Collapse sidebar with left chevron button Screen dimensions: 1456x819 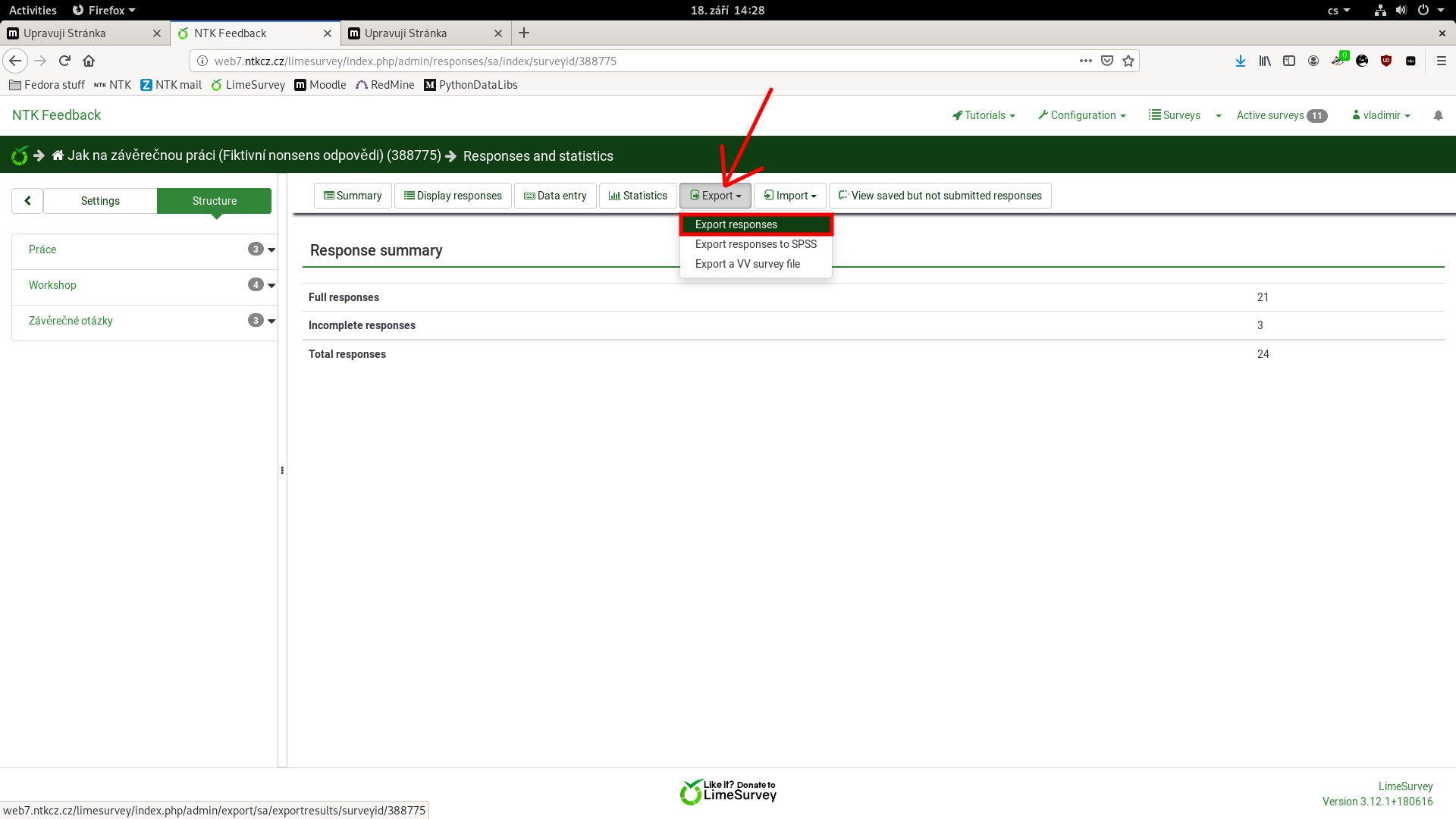point(27,201)
